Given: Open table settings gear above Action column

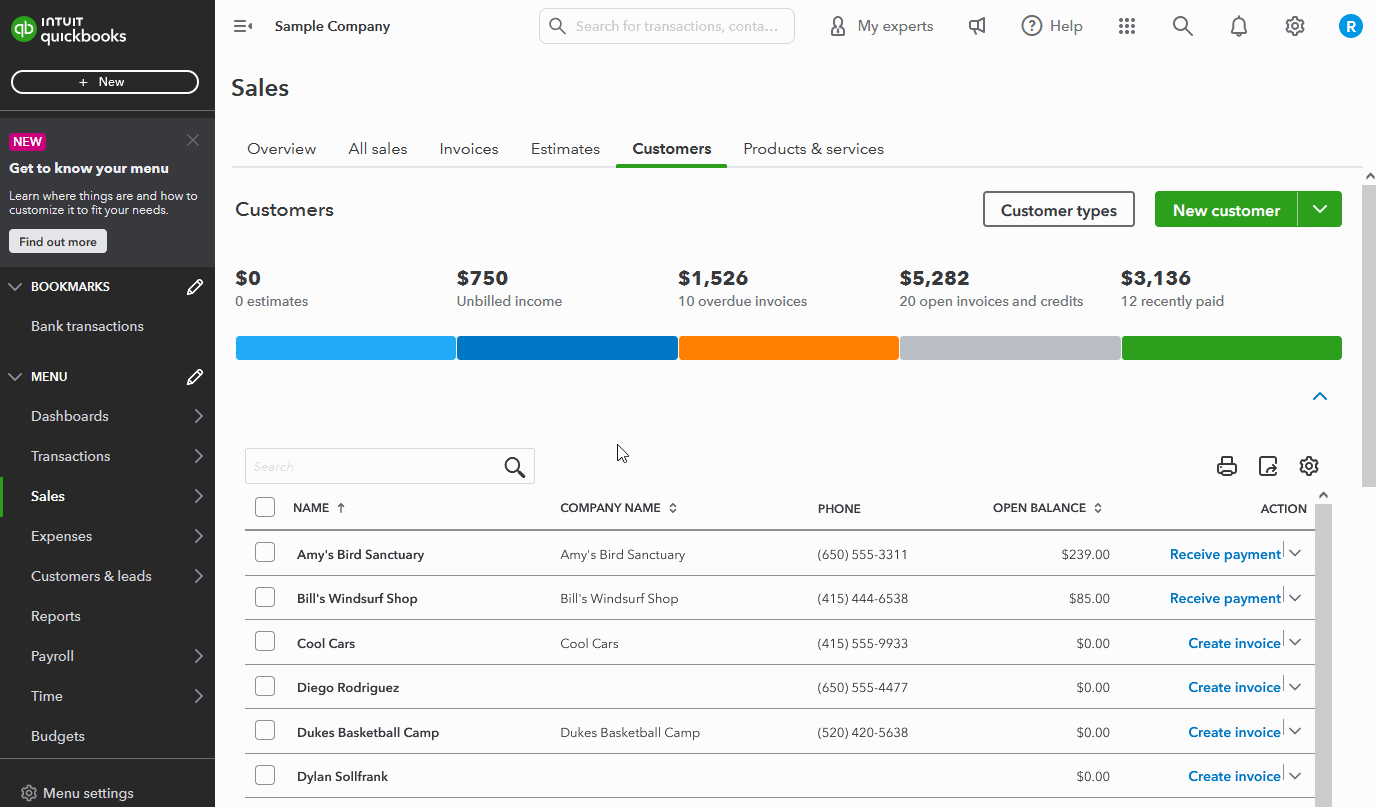Looking at the screenshot, I should [x=1309, y=466].
